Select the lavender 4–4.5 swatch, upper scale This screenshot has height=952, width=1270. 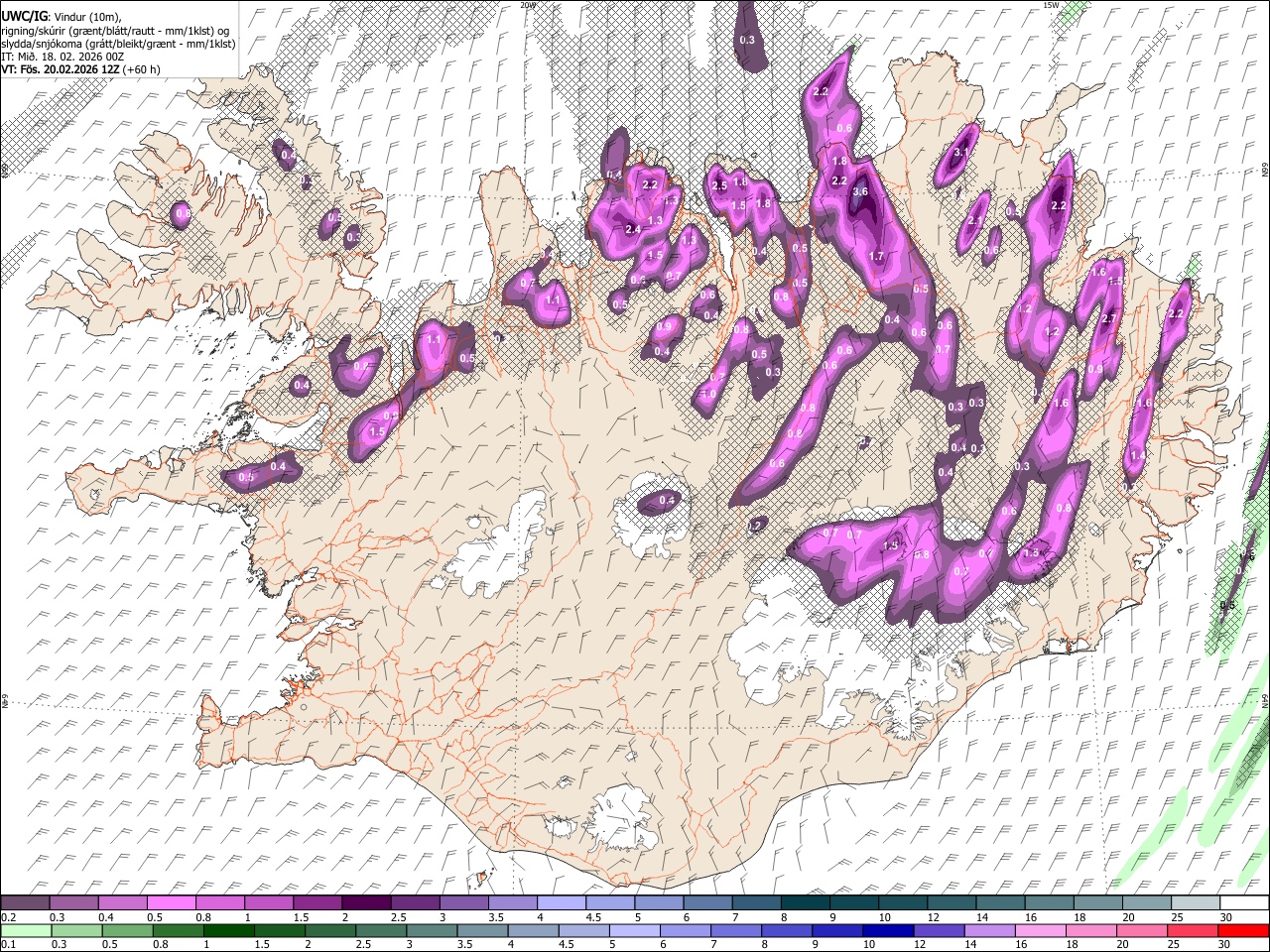(x=562, y=902)
